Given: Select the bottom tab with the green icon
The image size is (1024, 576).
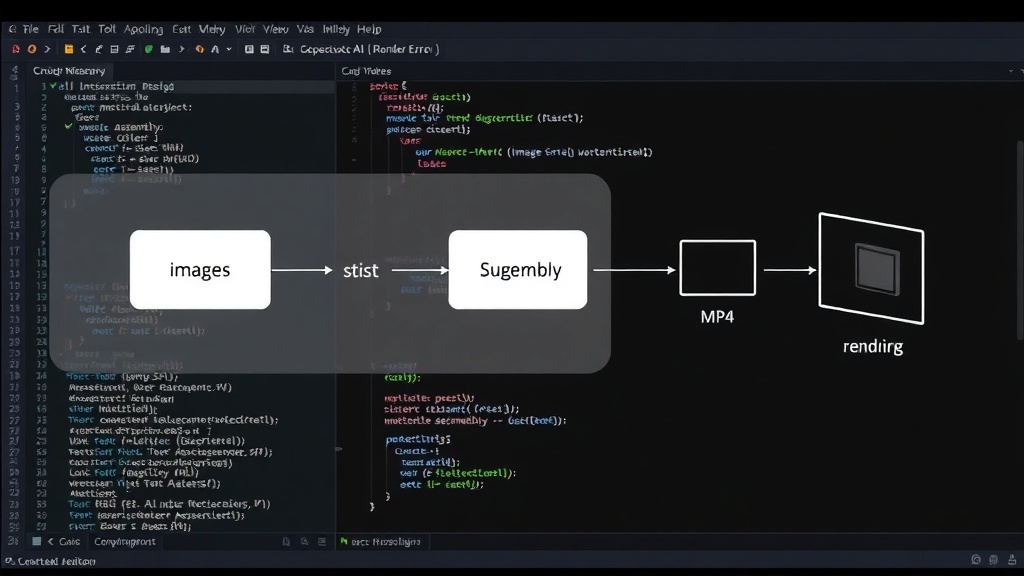Looking at the screenshot, I should coord(381,541).
